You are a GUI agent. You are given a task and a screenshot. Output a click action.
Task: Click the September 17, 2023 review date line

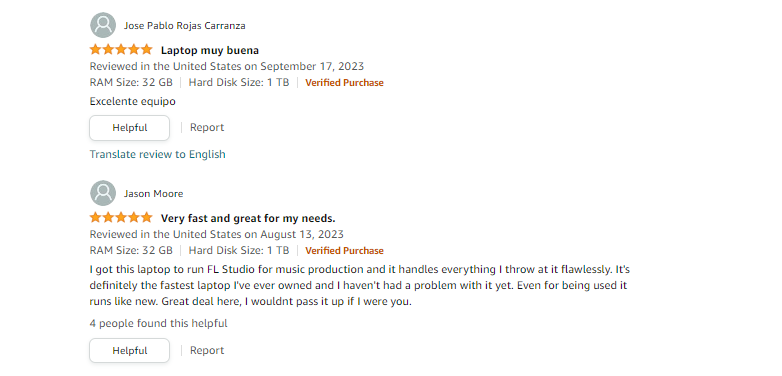click(227, 66)
